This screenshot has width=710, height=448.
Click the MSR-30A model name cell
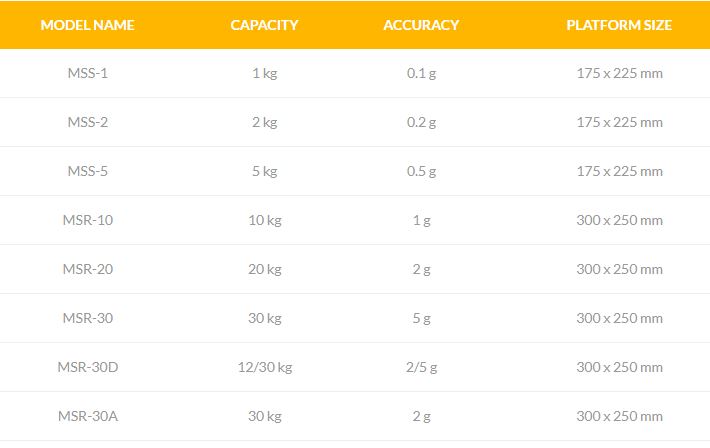point(87,416)
